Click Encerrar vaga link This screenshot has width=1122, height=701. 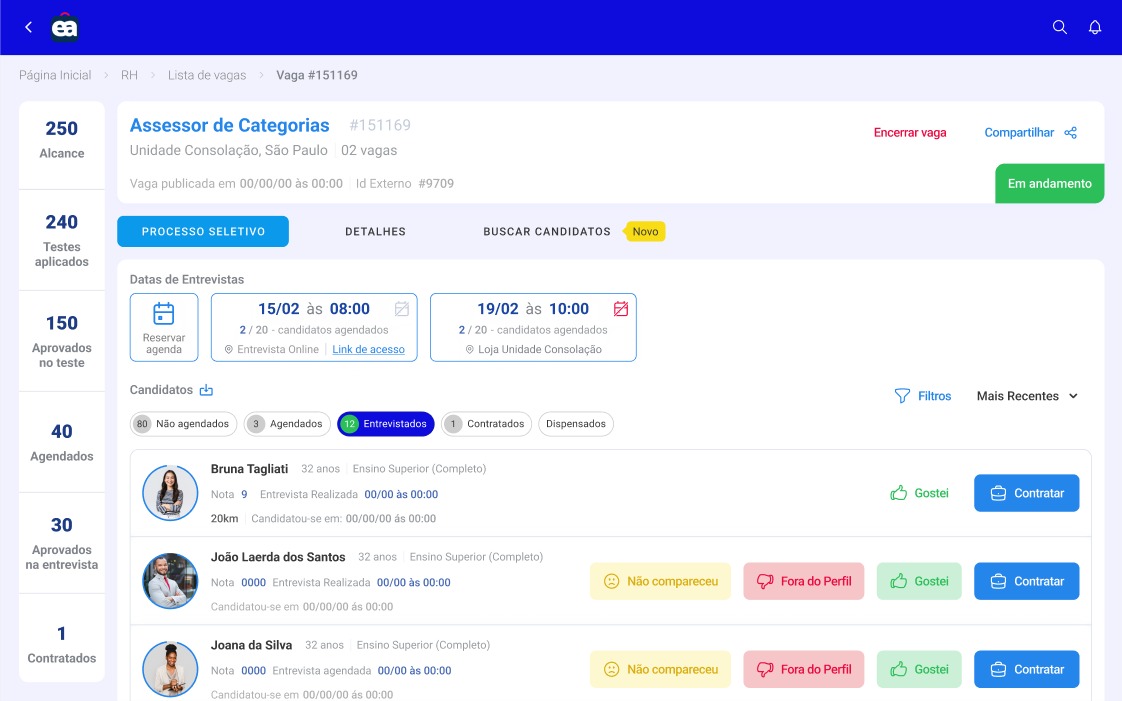point(909,133)
